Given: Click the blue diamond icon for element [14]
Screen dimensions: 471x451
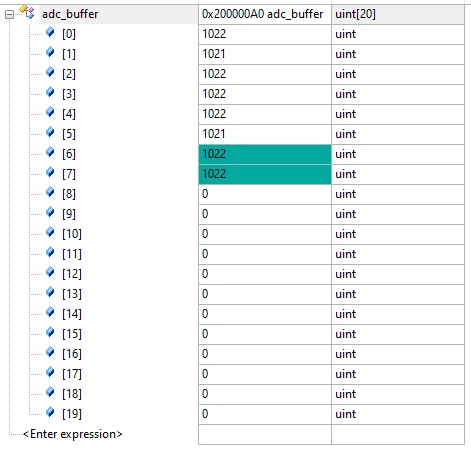Looking at the screenshot, I should coord(50,312).
